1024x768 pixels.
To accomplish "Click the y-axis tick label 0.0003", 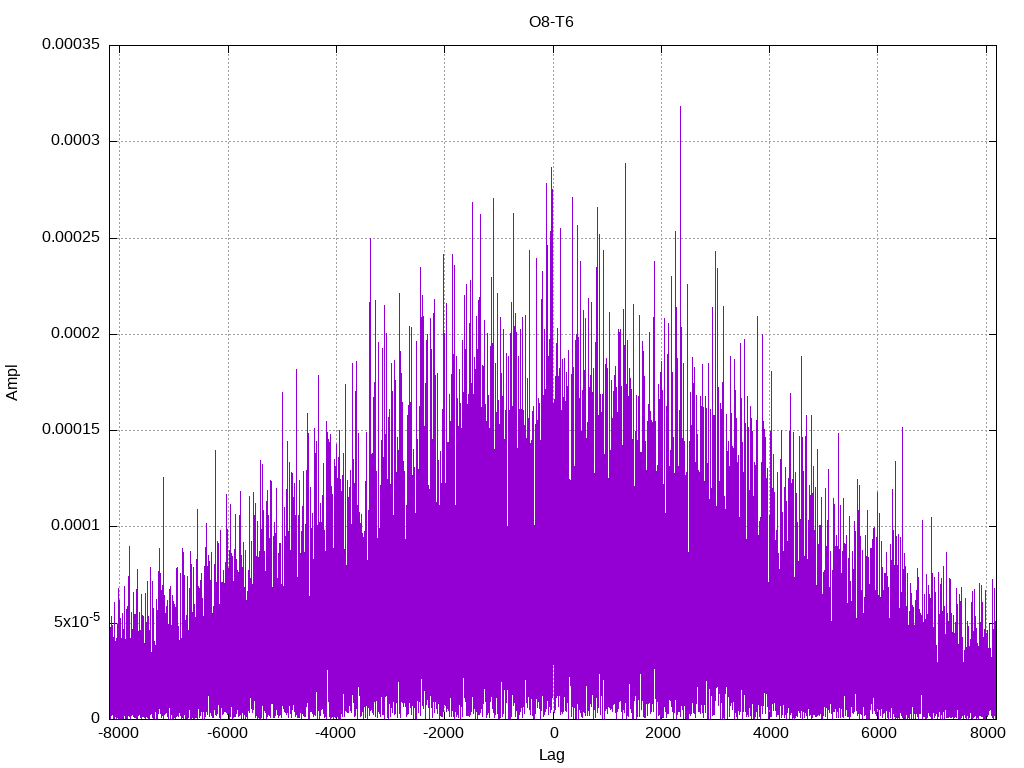I will [76, 141].
